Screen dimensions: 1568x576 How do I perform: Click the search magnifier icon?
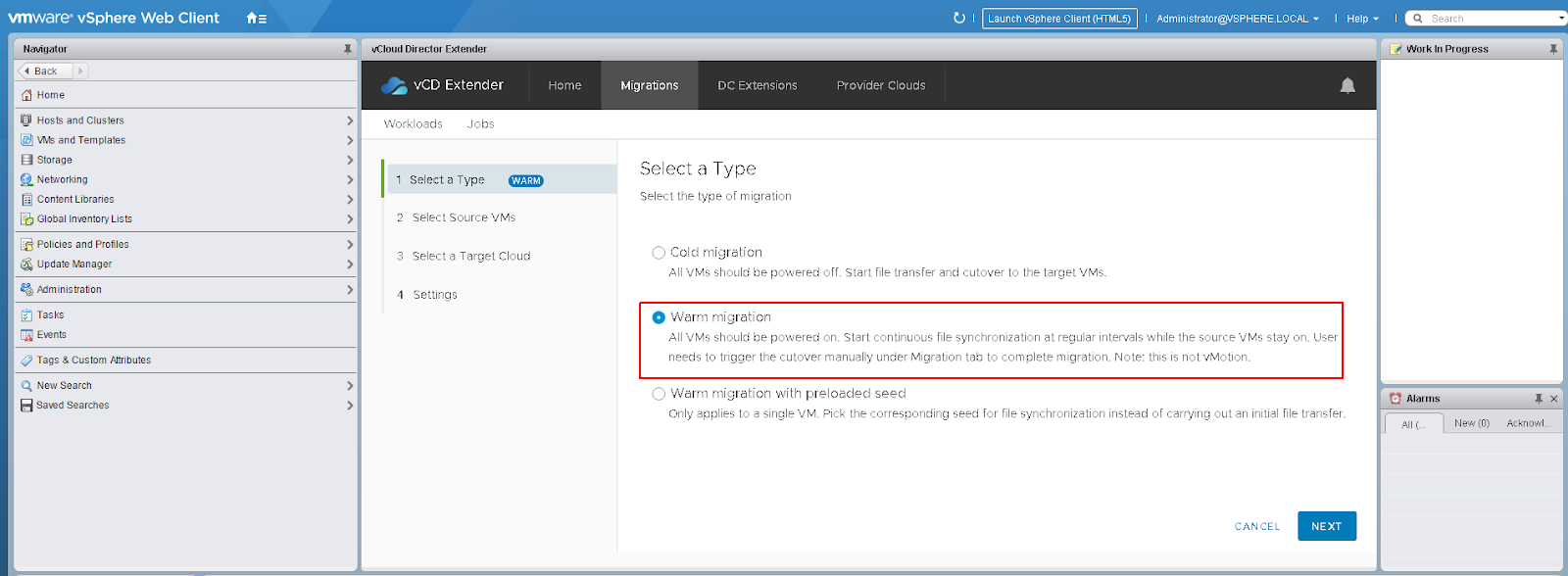1417,19
